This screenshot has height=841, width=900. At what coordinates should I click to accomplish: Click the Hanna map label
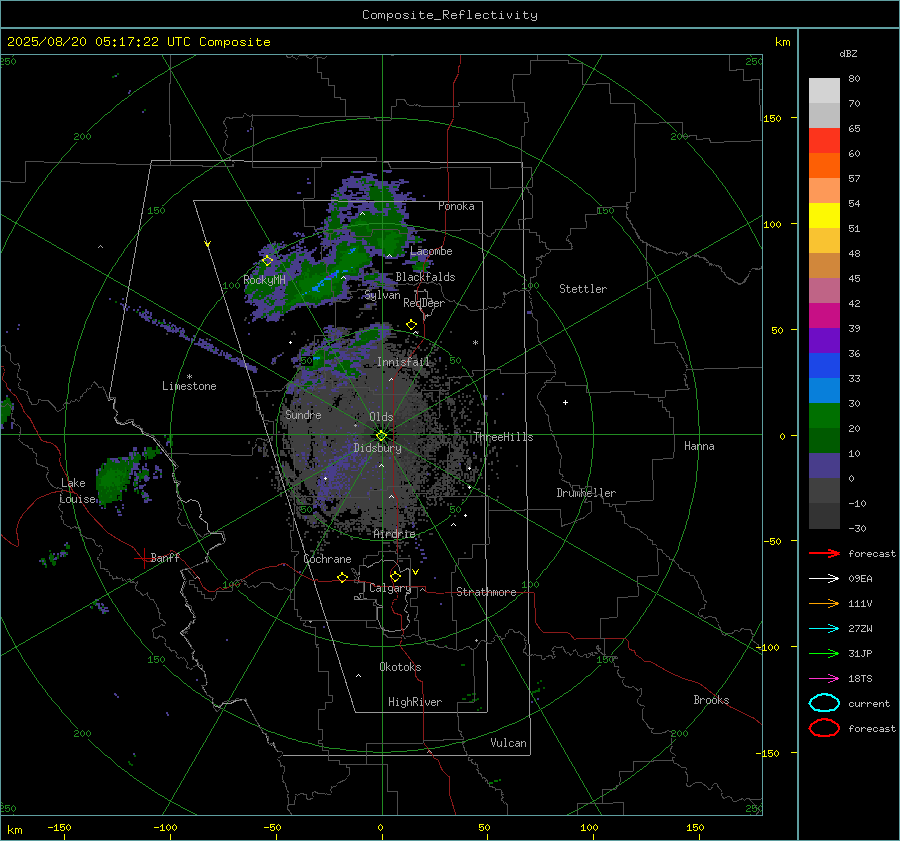tap(699, 446)
